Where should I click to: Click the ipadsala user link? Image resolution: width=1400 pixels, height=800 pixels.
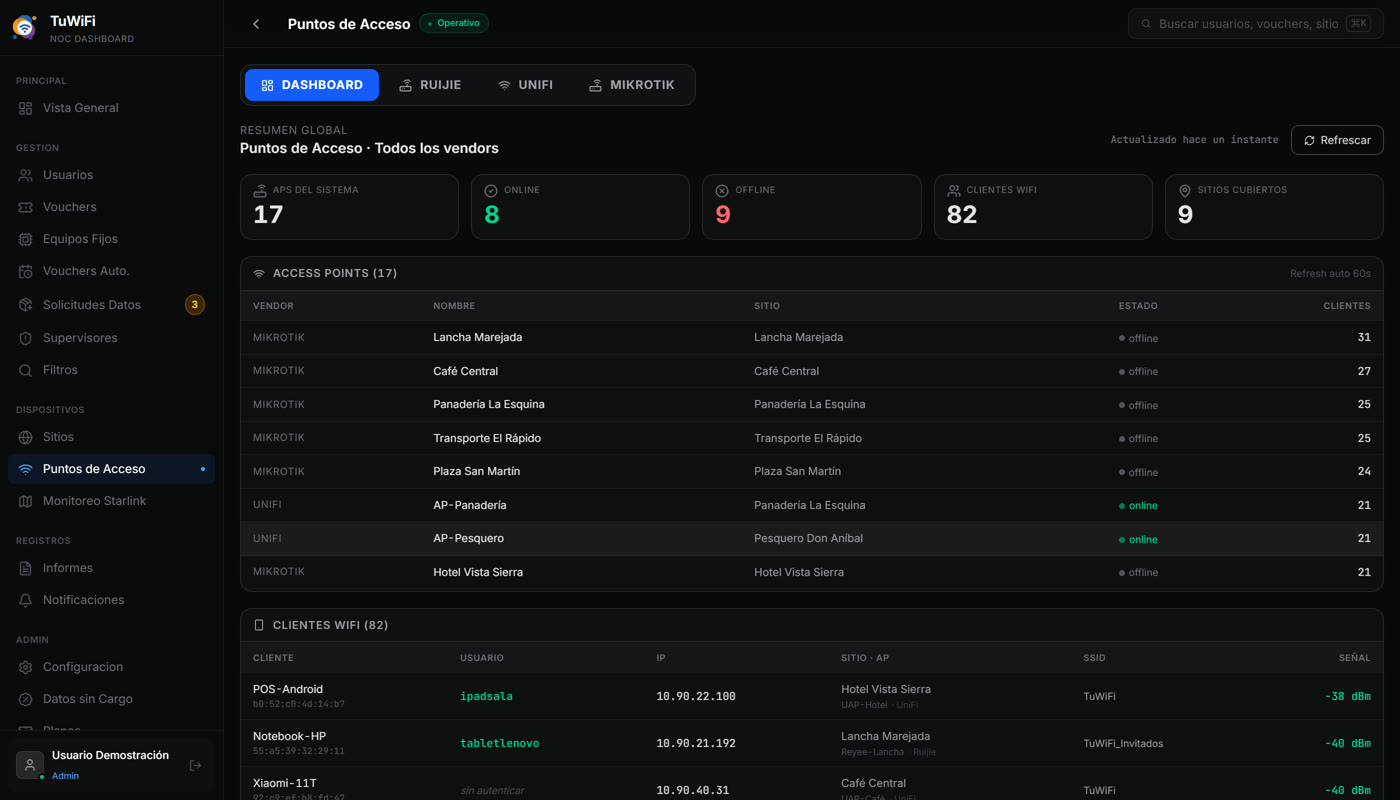(x=486, y=696)
